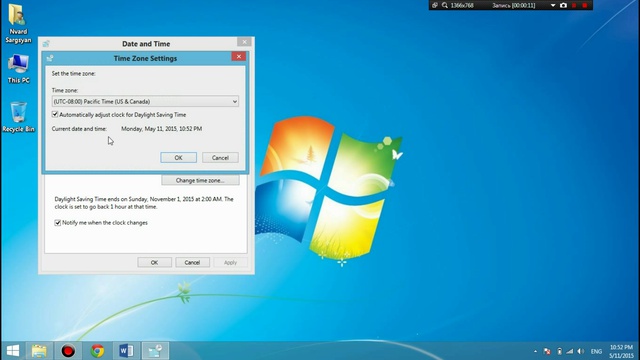Open the Nvard Sargsyan desktop folder

click(x=18, y=24)
